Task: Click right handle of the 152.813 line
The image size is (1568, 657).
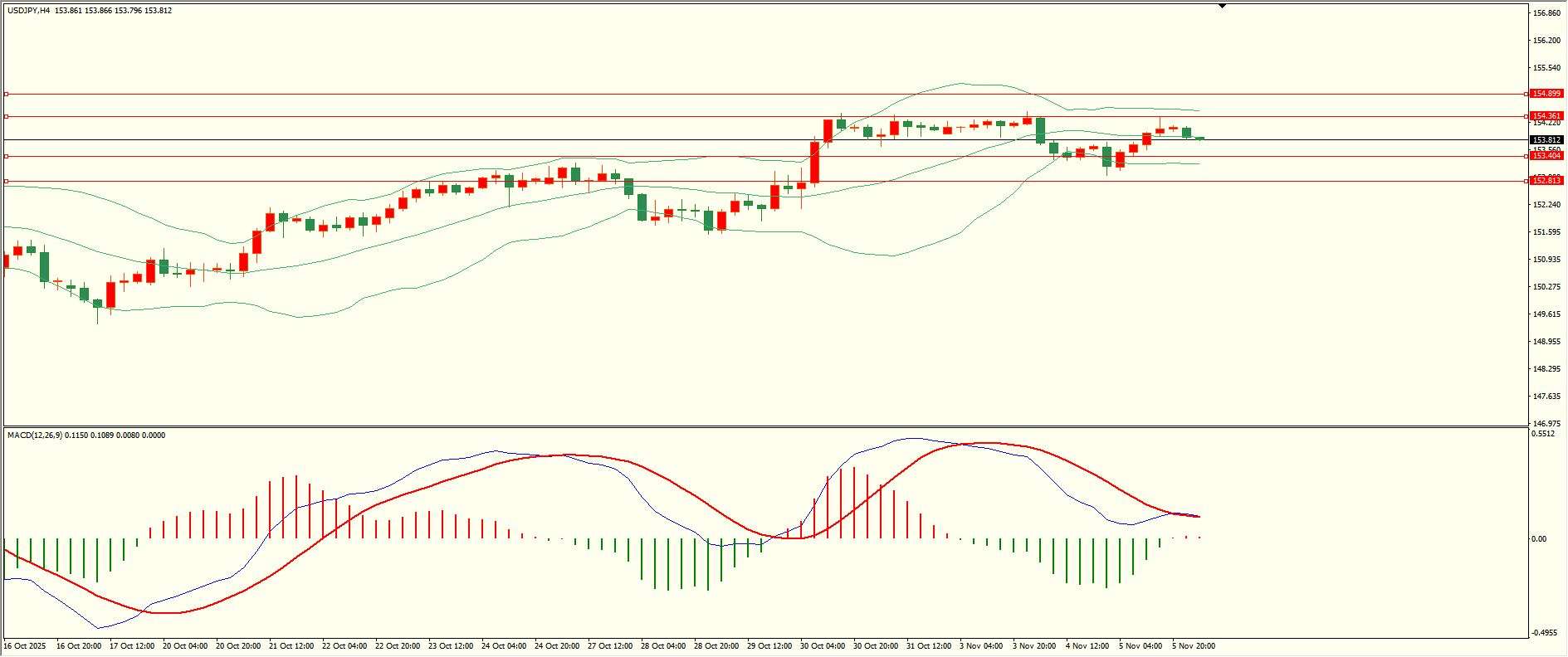Action: click(1527, 181)
